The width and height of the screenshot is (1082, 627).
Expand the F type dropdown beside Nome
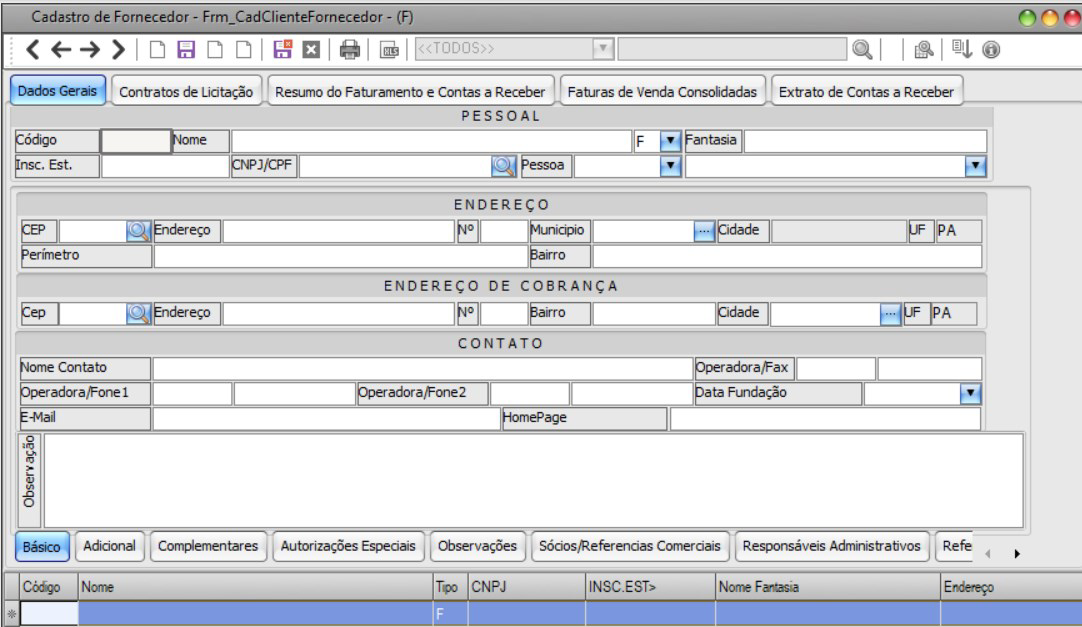point(669,141)
